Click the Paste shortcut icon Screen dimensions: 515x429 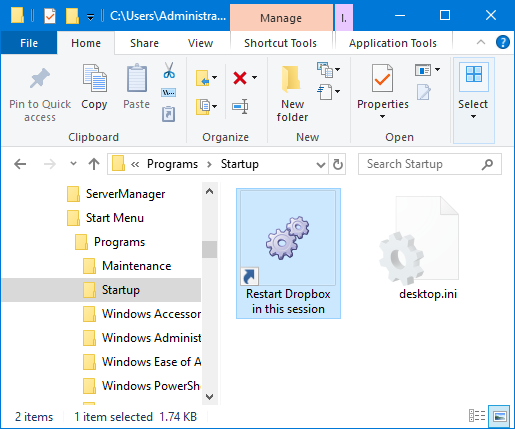pos(169,114)
